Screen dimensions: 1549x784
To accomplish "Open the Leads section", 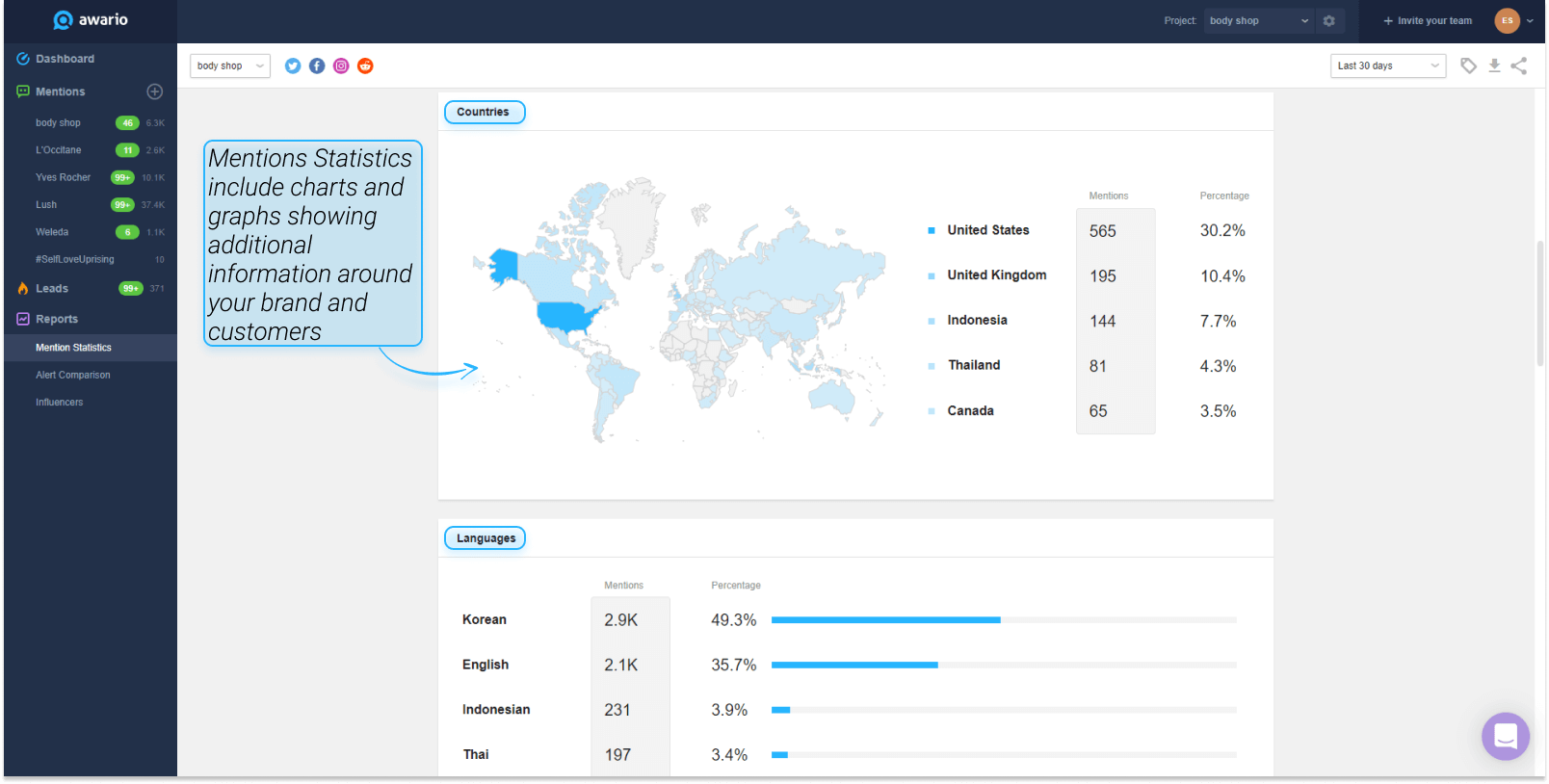I will point(52,289).
